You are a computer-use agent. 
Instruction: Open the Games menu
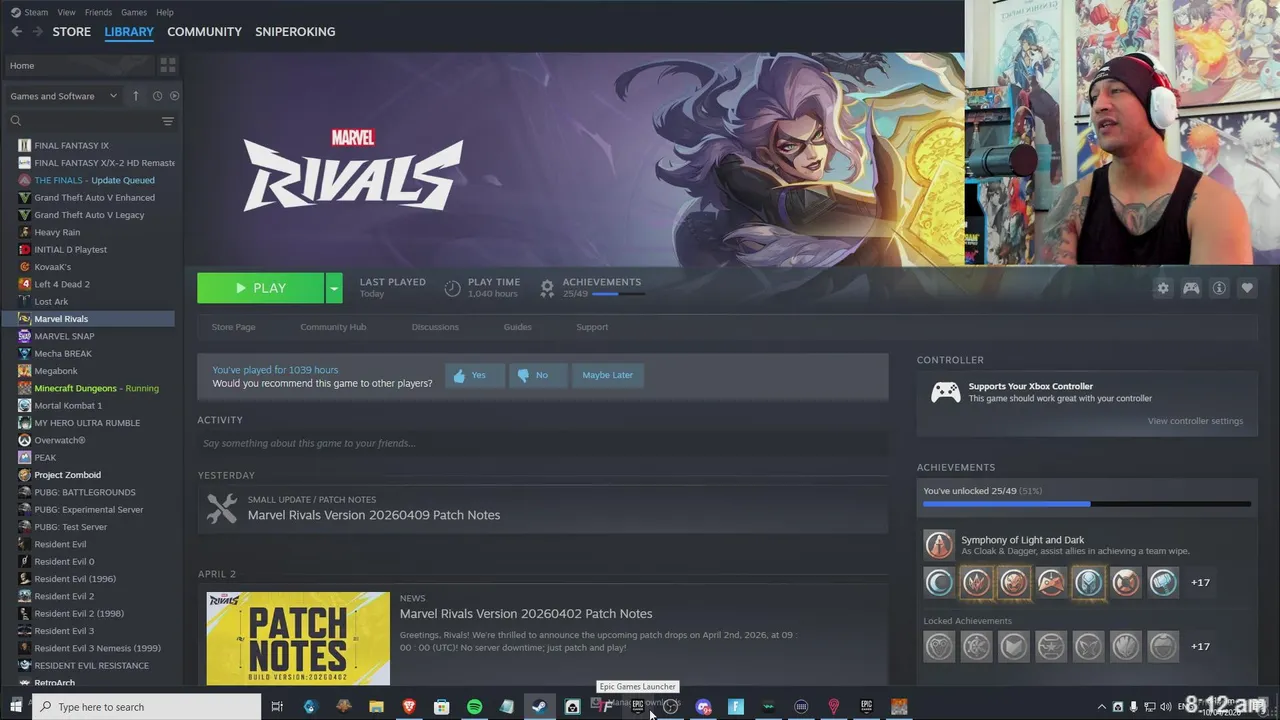[x=134, y=12]
